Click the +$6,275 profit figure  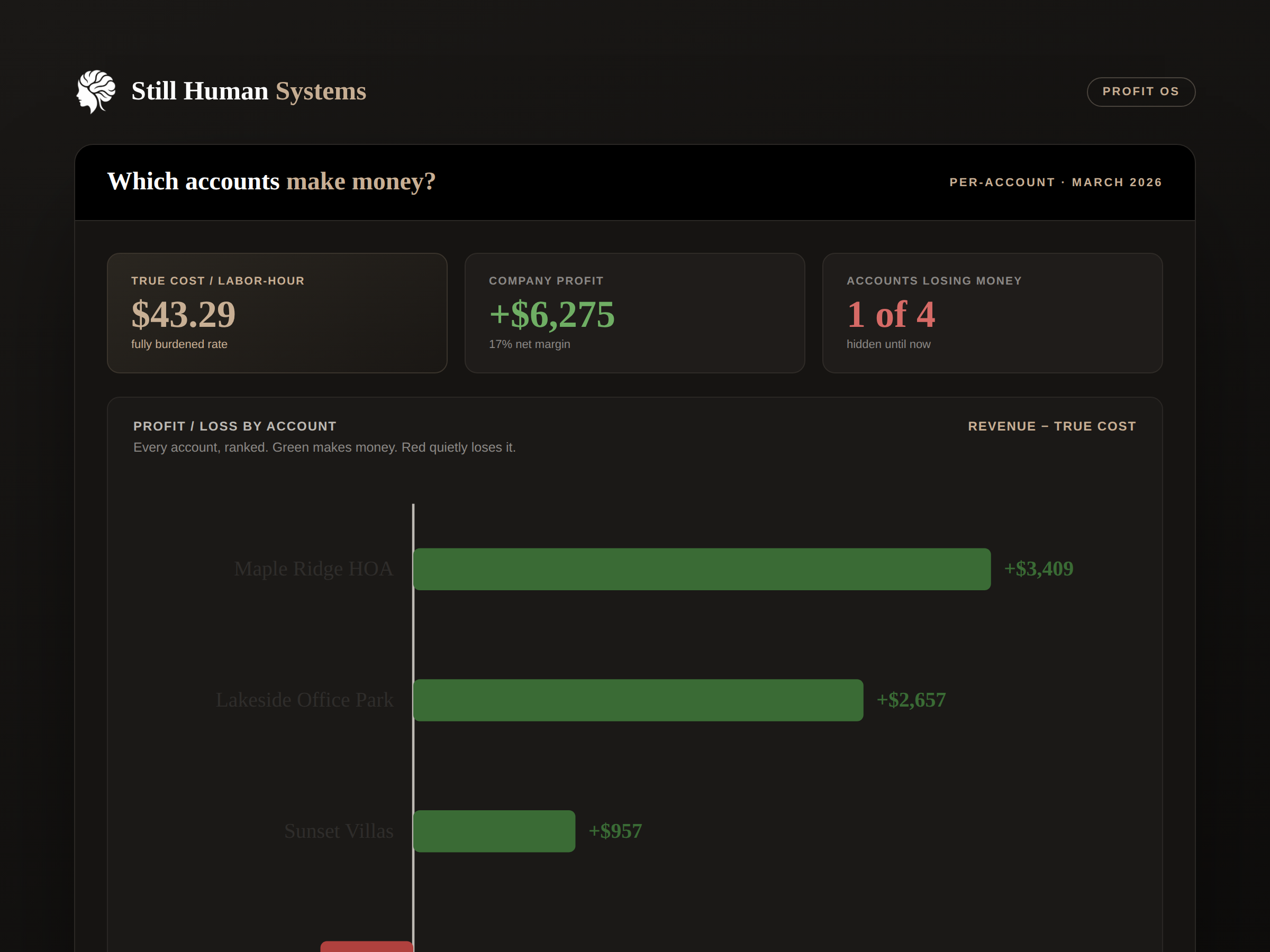tap(552, 315)
